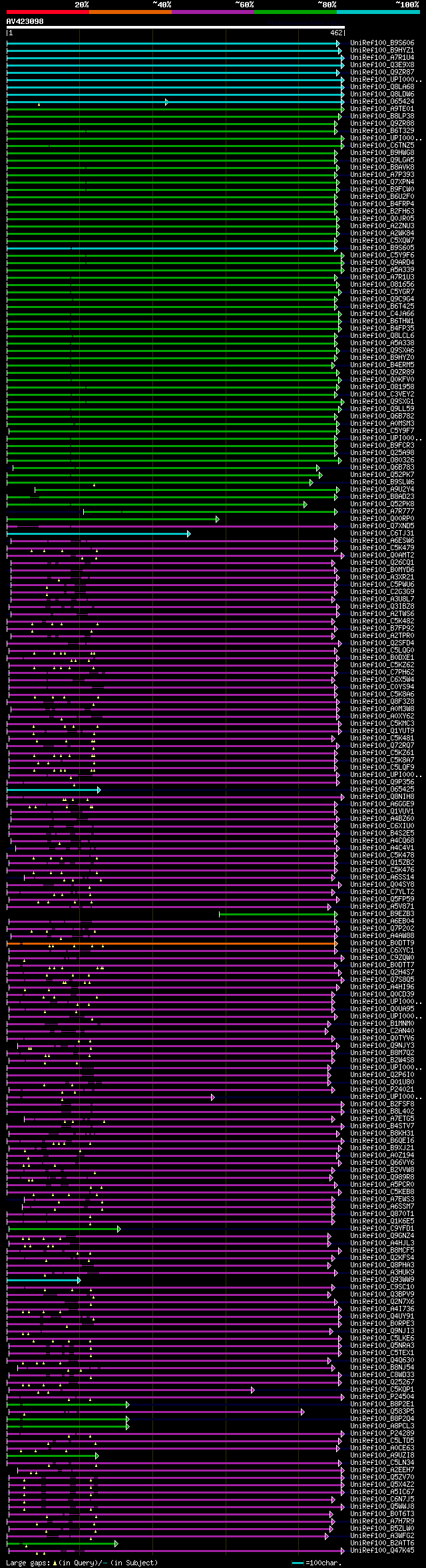Click the white query sequence ruler bar
Viewport: 426px width, 1568px height.
pos(176,27)
